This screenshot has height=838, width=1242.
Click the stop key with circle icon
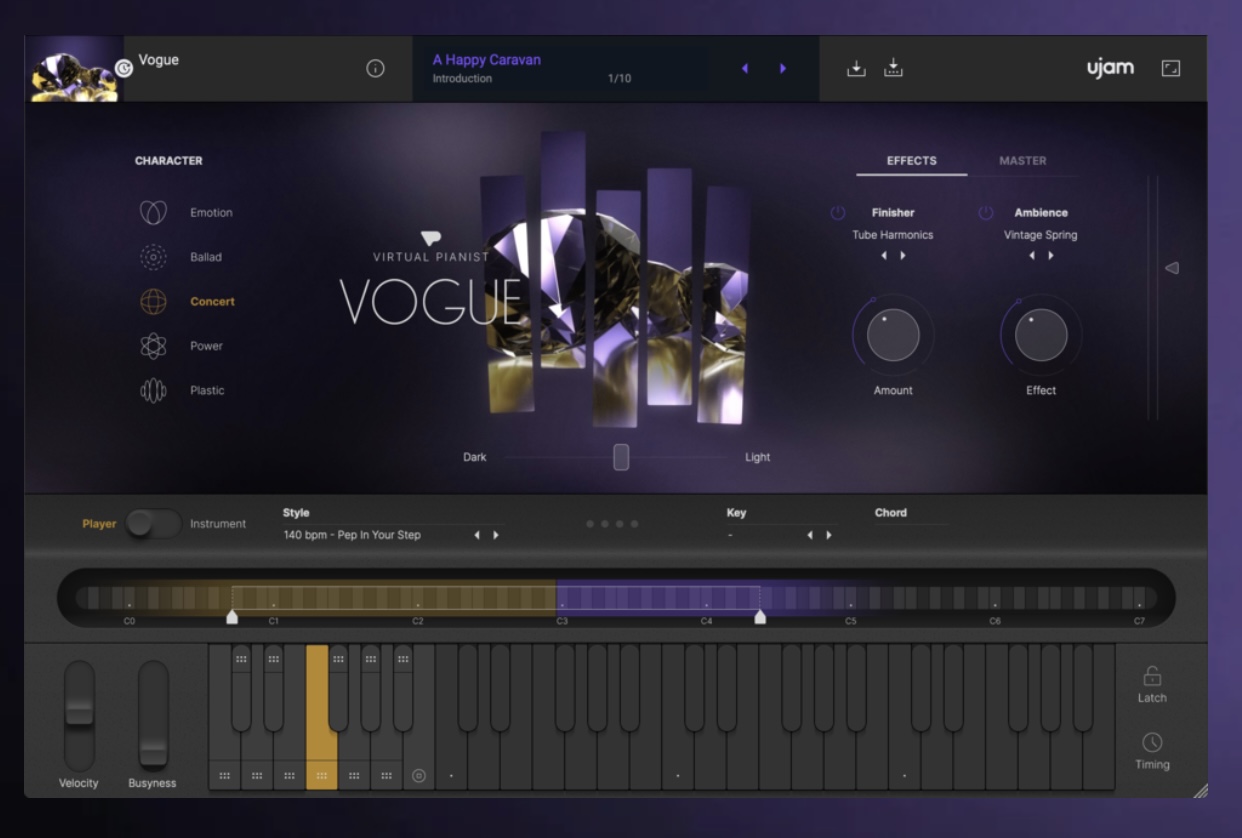[x=419, y=775]
